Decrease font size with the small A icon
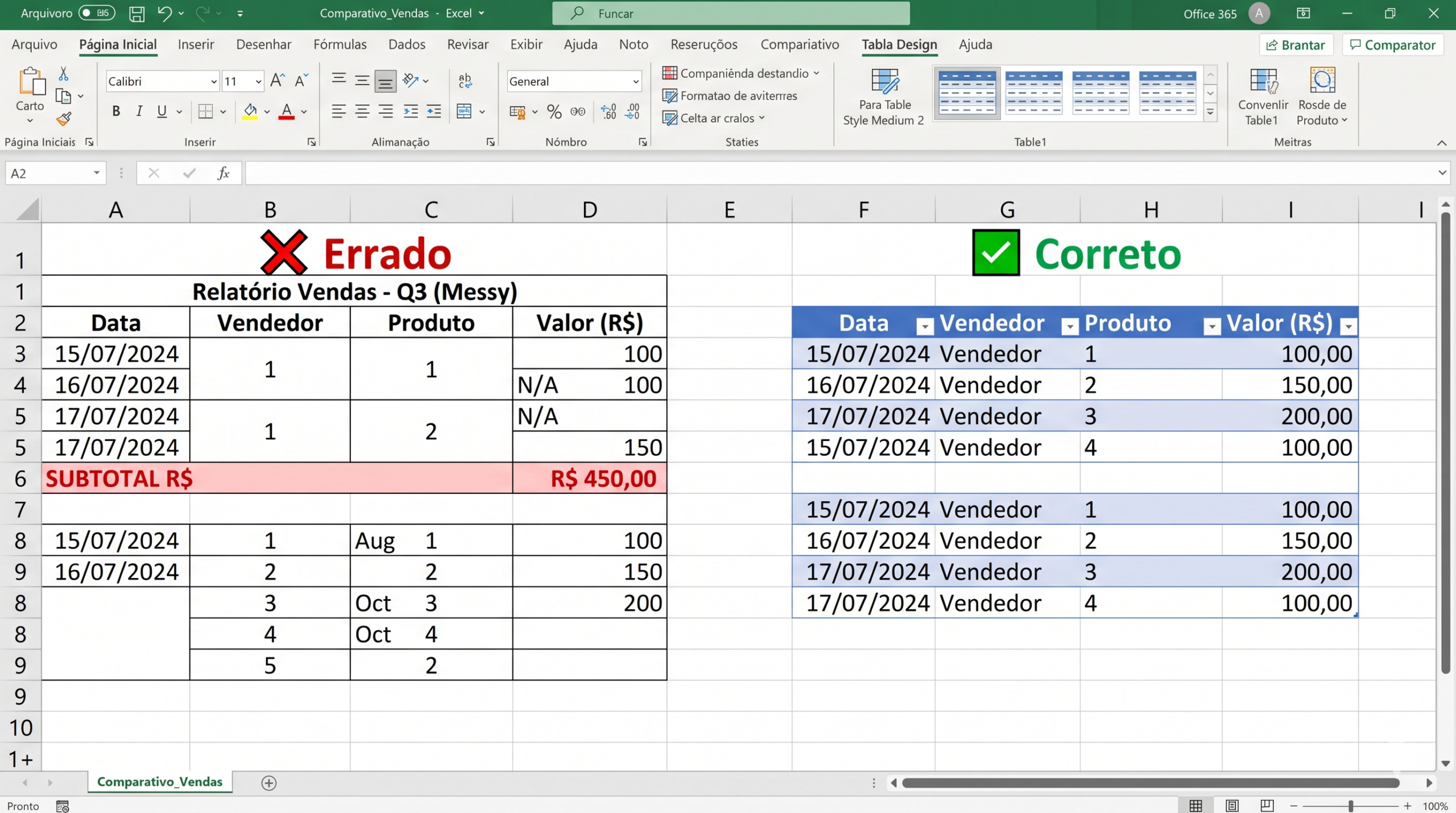1456x813 pixels. 301,81
